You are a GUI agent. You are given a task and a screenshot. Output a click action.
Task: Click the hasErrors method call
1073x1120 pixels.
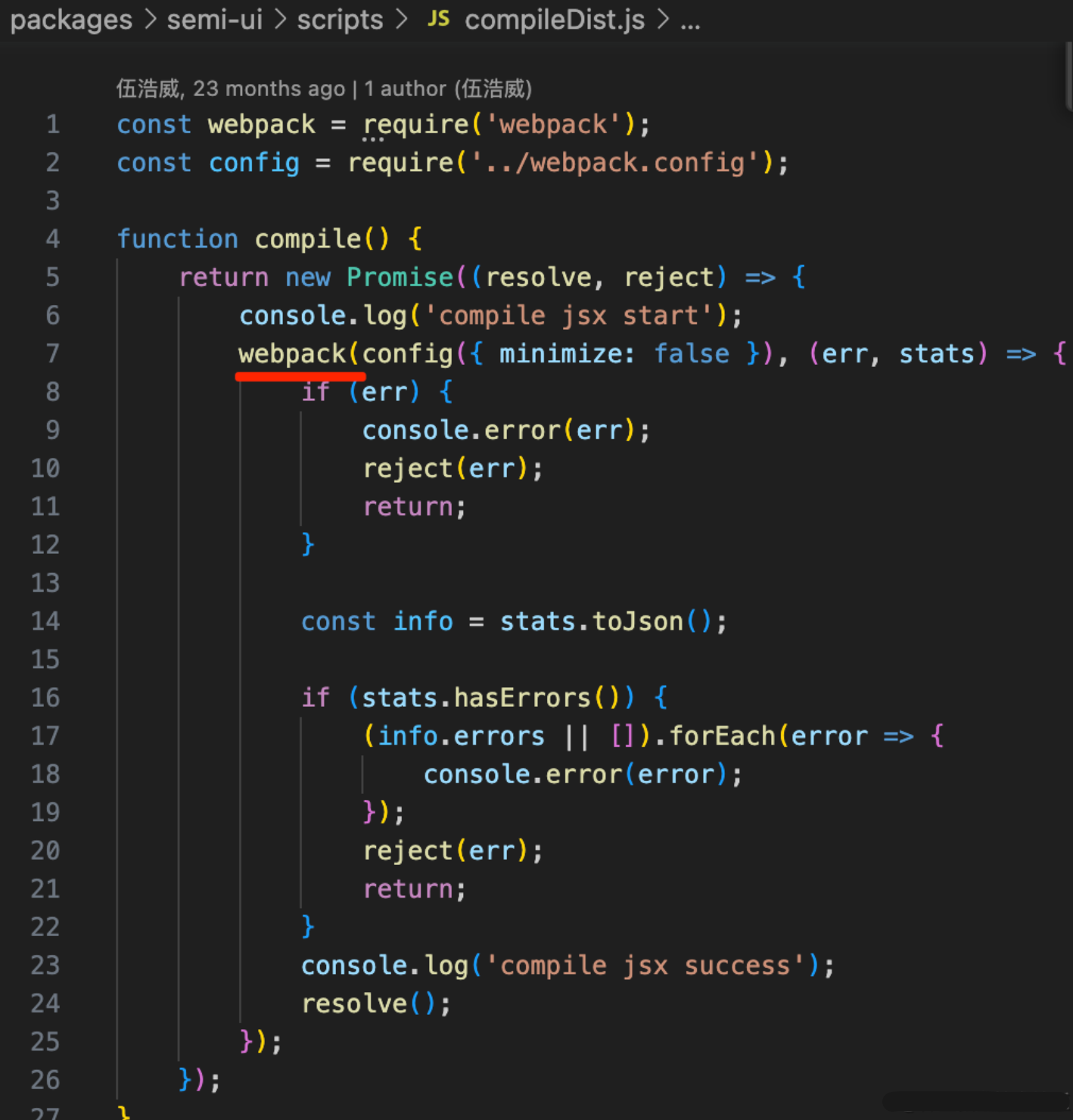click(522, 698)
